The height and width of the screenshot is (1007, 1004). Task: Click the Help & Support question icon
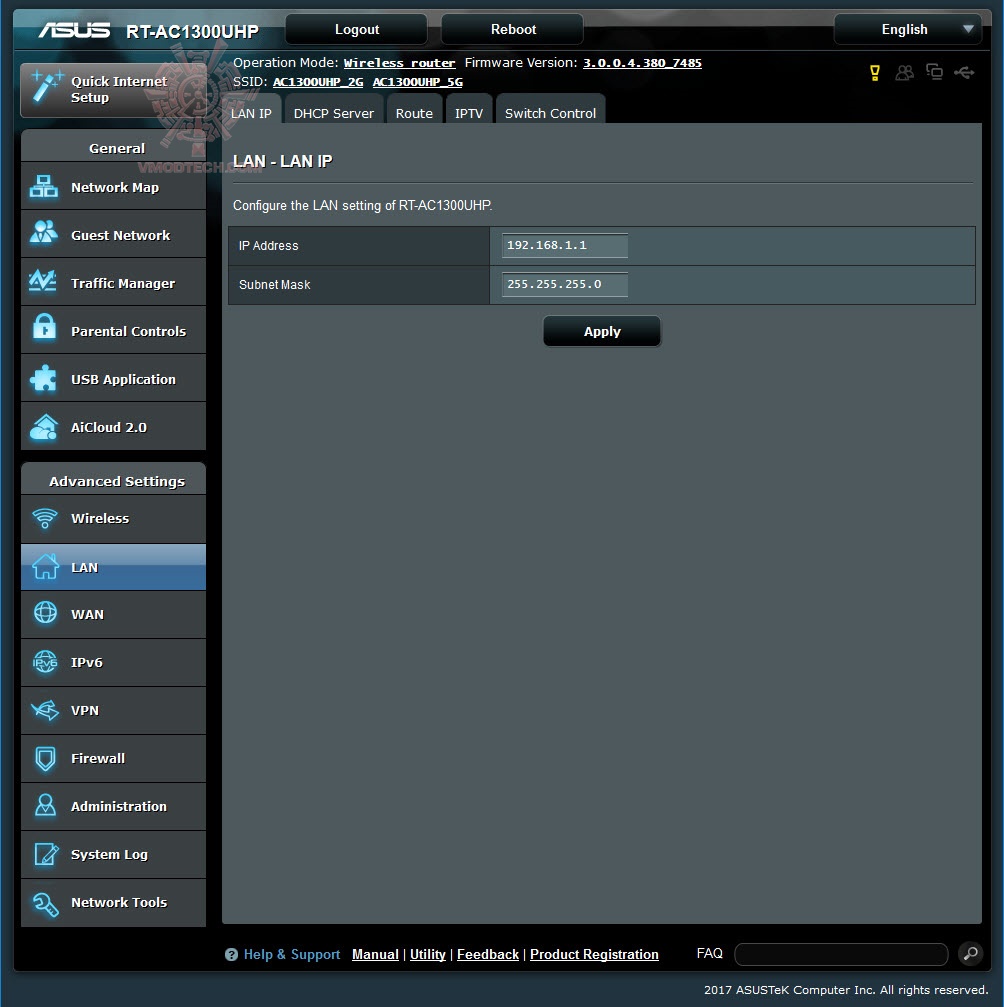tap(231, 954)
